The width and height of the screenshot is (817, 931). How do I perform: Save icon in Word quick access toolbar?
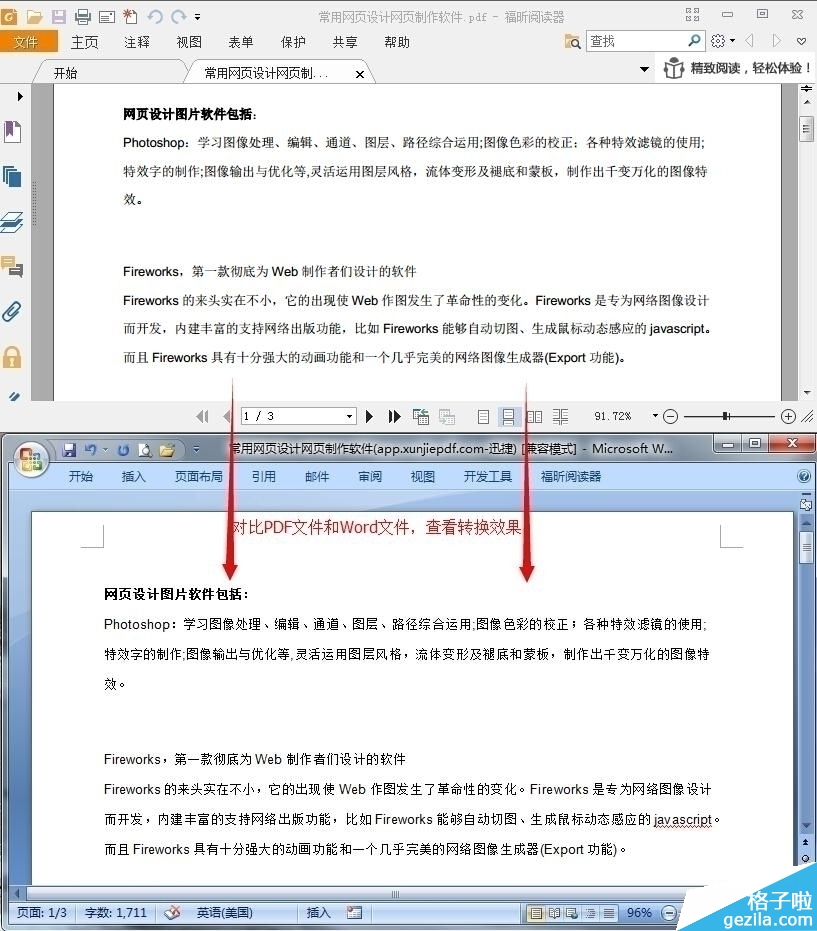pos(69,450)
